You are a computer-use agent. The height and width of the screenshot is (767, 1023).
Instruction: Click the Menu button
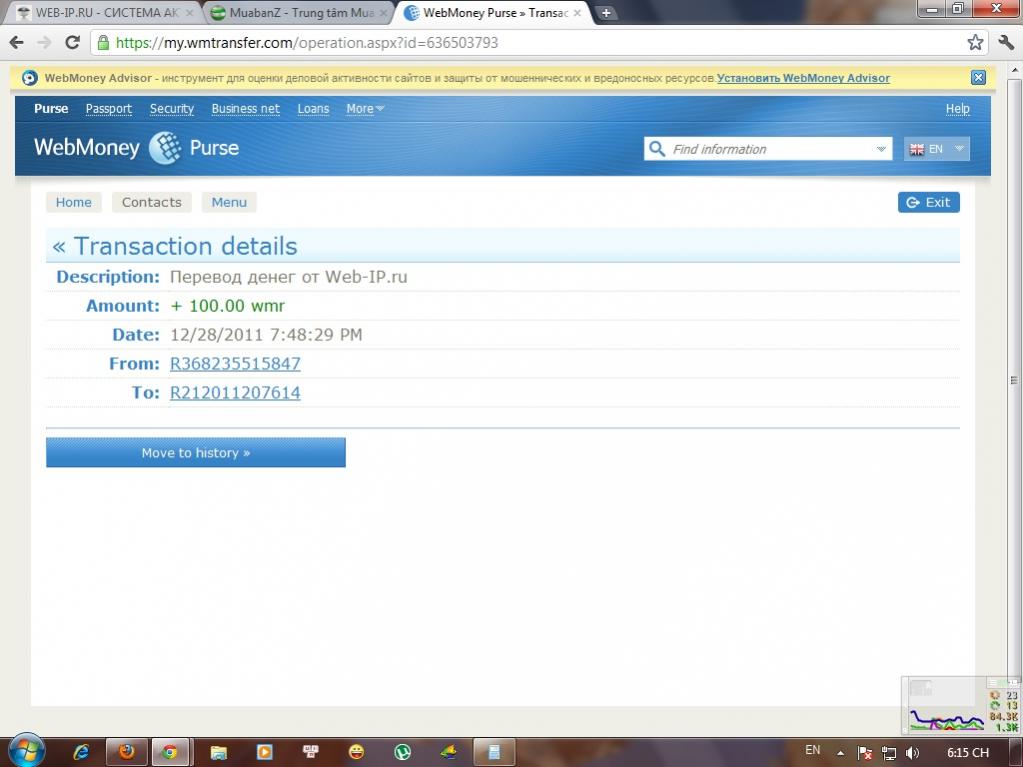coord(229,202)
